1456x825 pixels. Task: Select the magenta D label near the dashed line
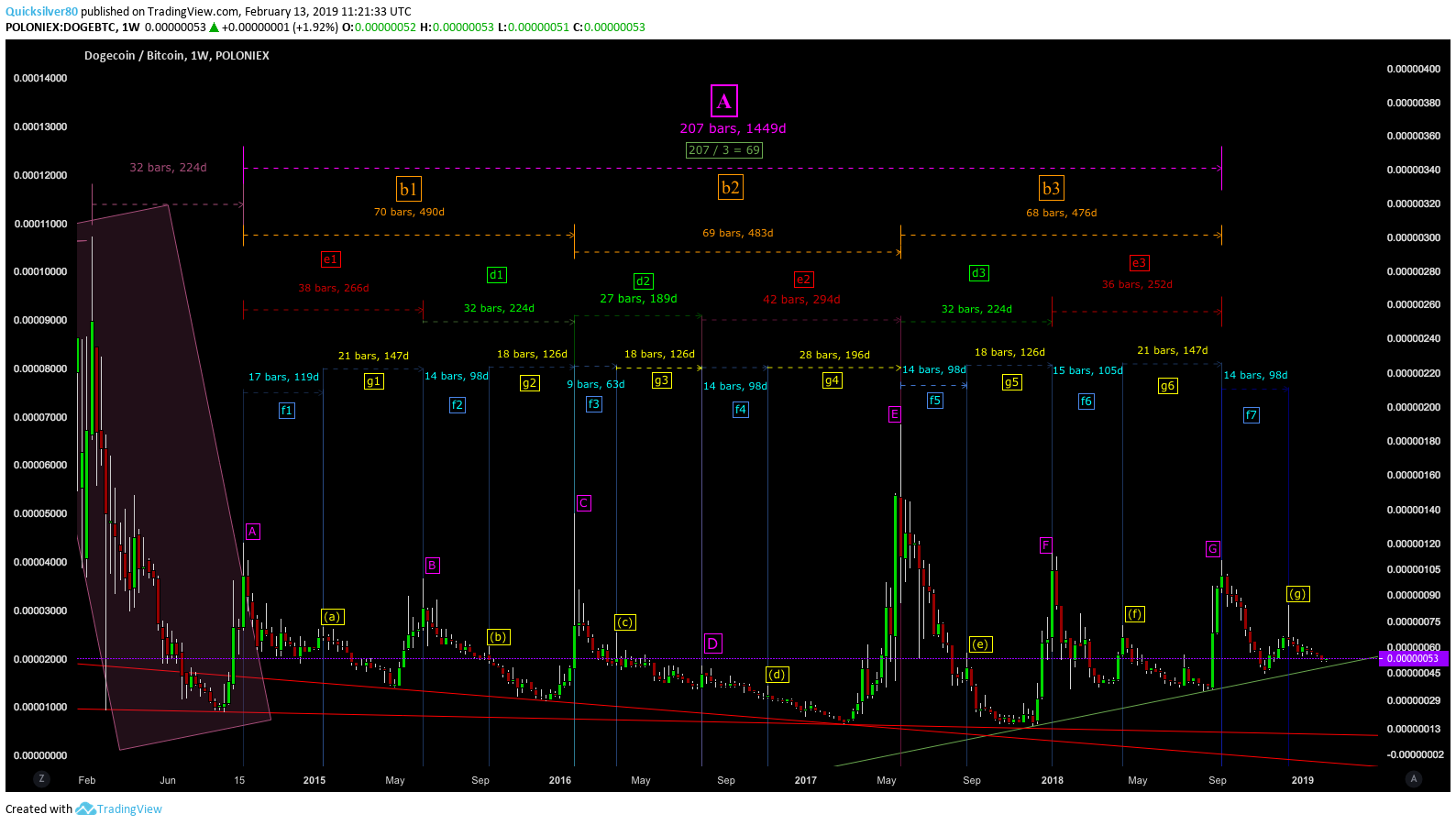pos(712,643)
